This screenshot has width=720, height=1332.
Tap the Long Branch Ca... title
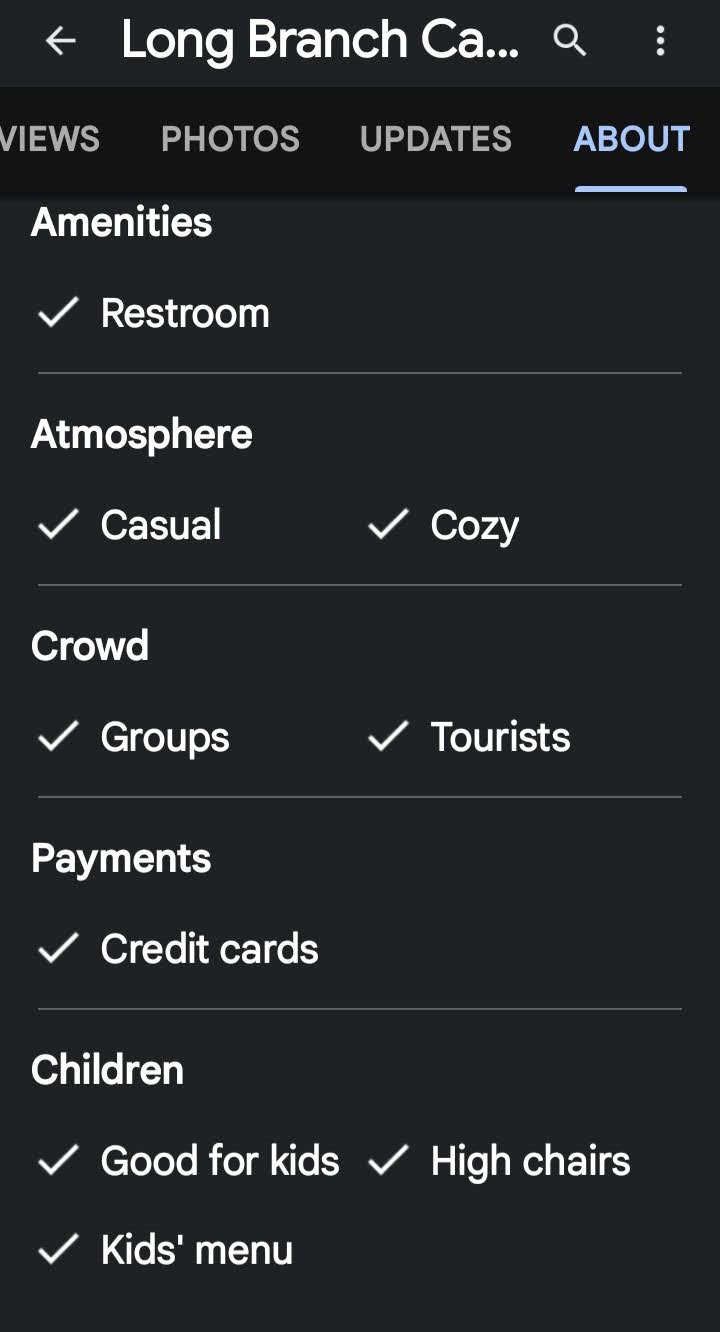320,41
